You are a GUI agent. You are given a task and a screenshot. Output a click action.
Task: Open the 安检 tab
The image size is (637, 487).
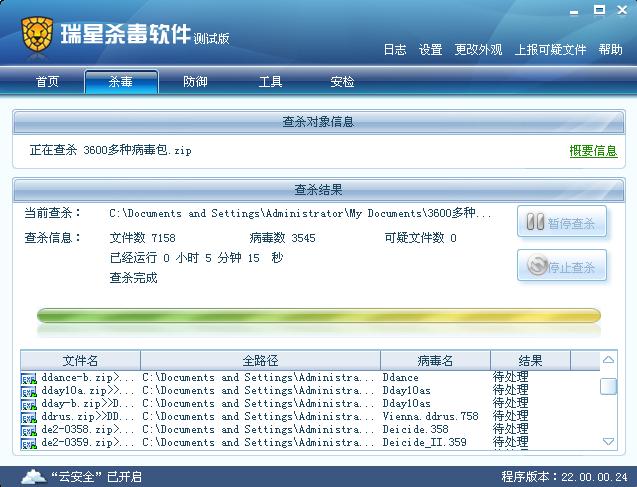(342, 82)
